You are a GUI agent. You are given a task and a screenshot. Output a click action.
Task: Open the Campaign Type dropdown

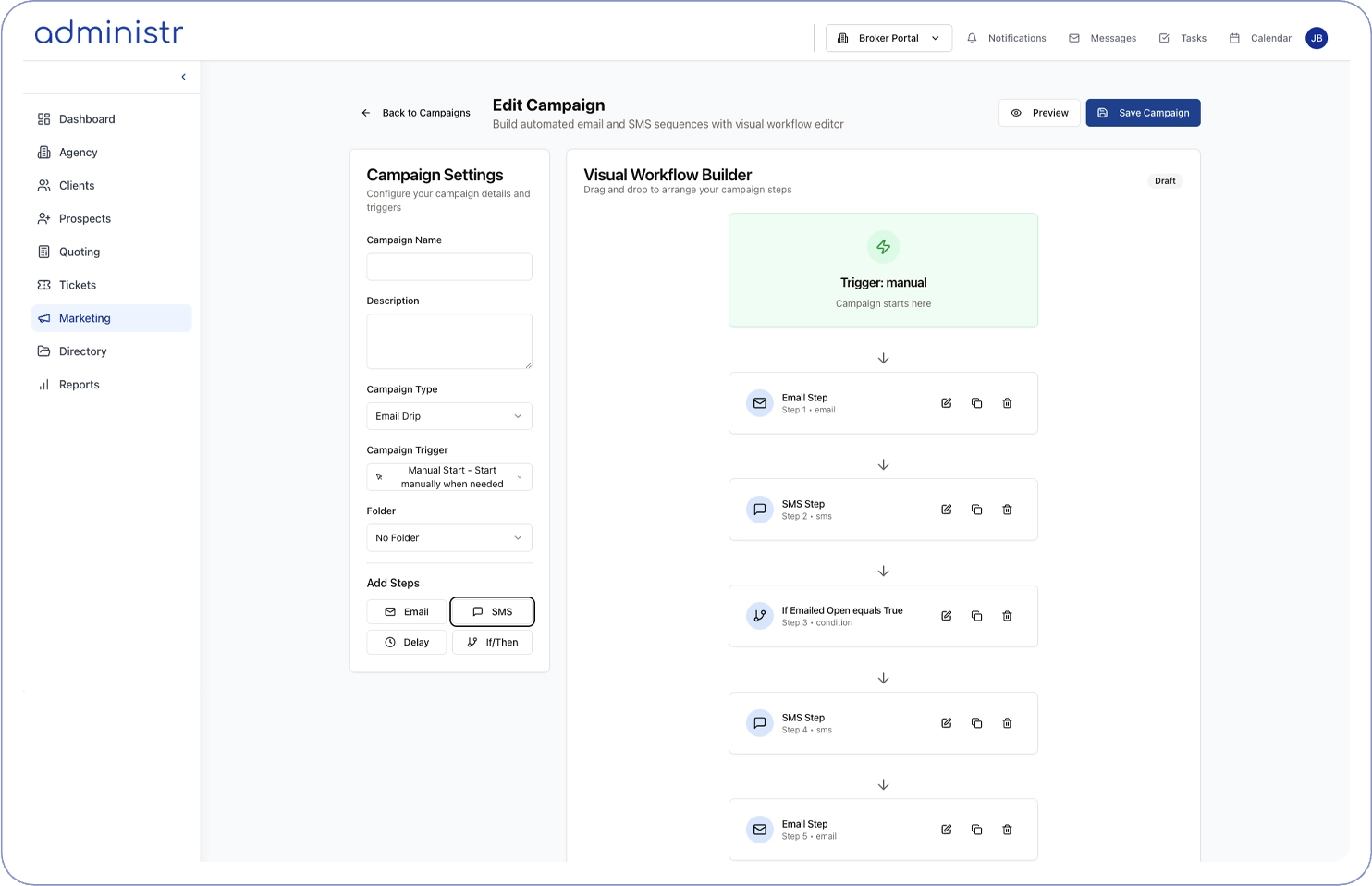pos(449,416)
